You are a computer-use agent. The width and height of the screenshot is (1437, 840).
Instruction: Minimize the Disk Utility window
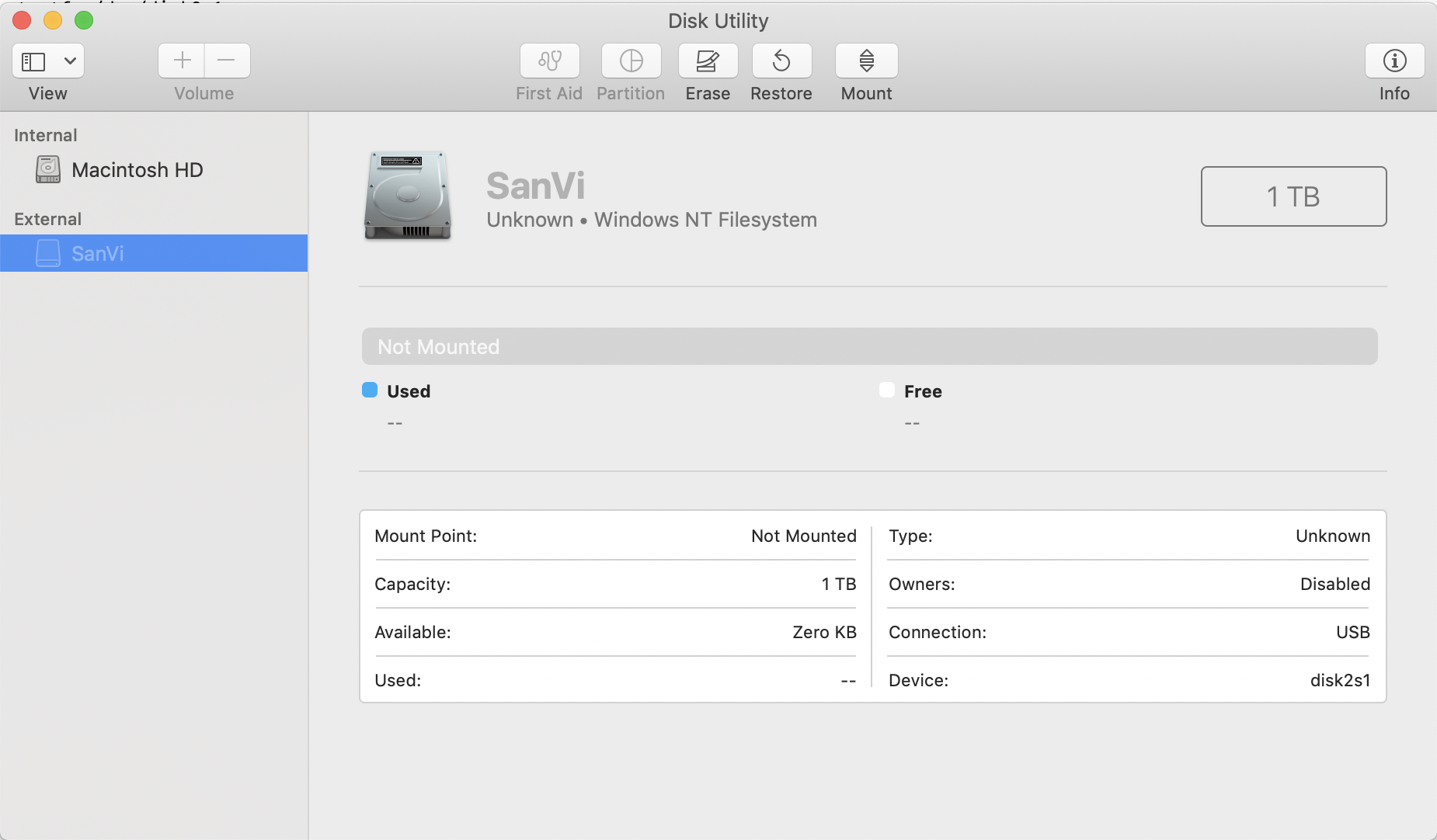pos(53,21)
